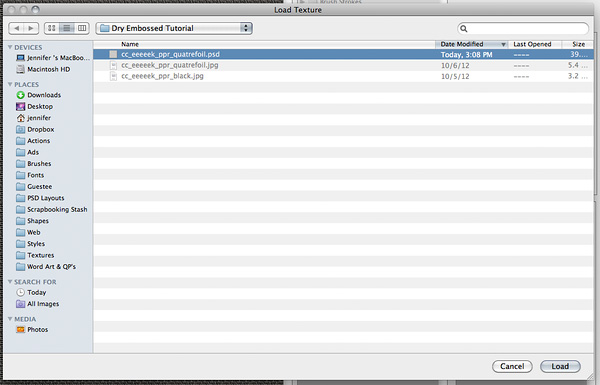The image size is (600, 385).
Task: Show files from Today in the search list
Action: pyautogui.click(x=31, y=292)
